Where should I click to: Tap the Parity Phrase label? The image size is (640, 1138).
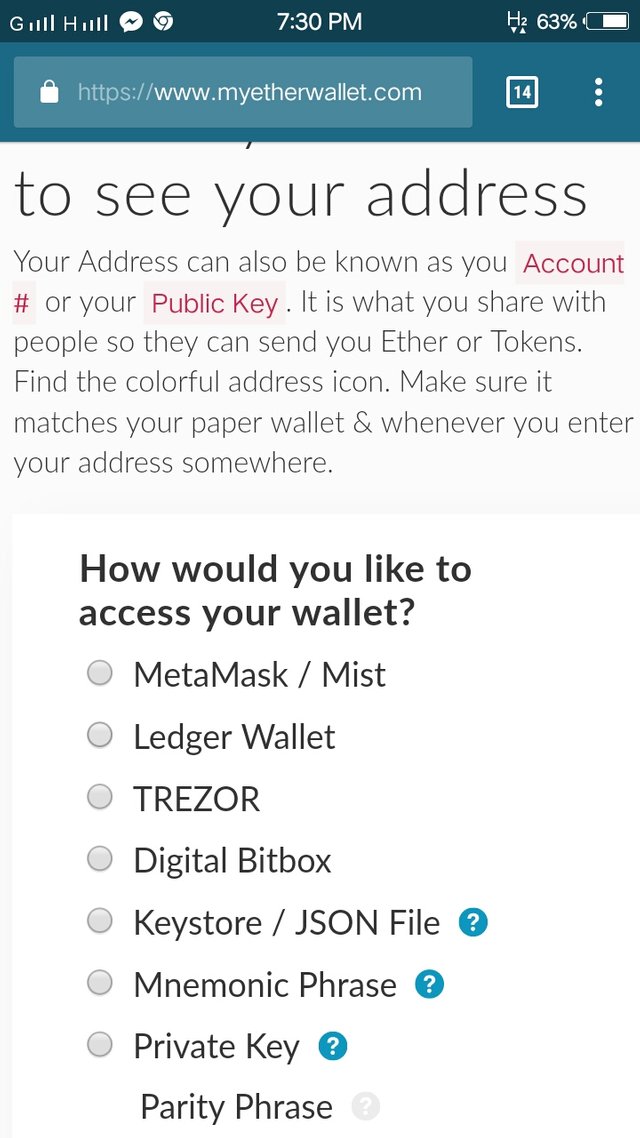[236, 1107]
